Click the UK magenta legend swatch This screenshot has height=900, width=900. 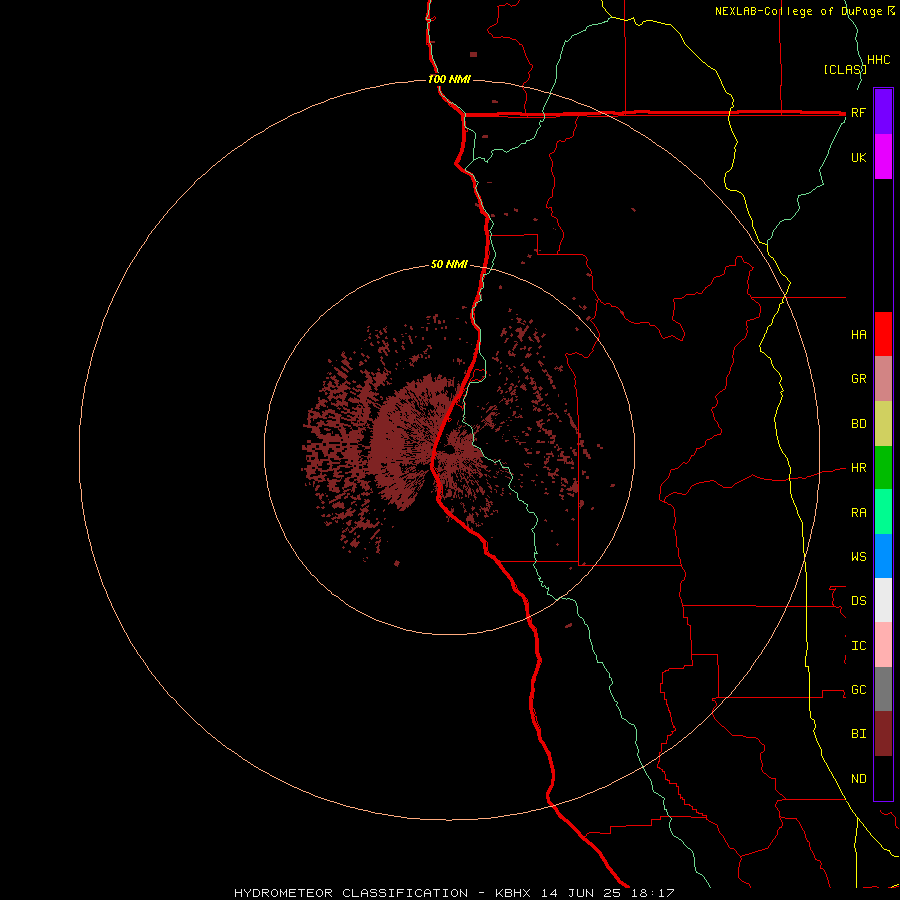[883, 157]
